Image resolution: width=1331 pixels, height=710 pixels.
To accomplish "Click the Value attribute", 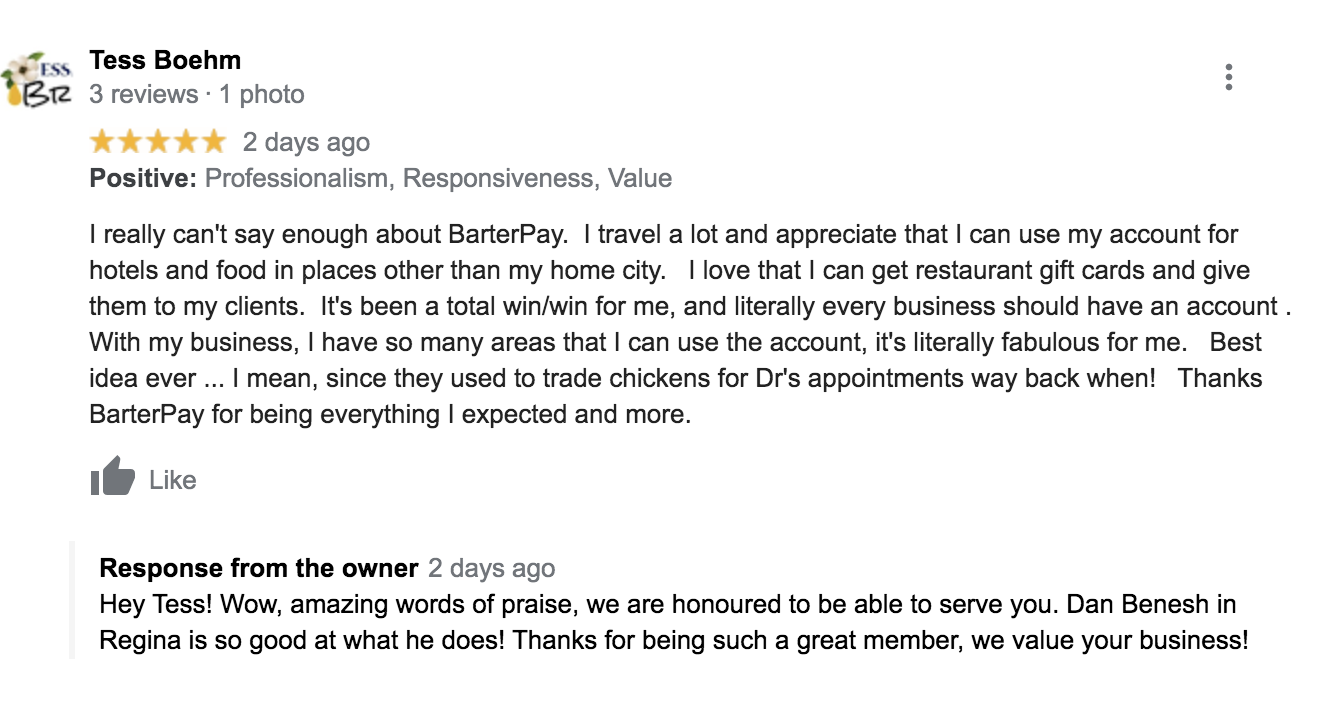I will click(640, 179).
